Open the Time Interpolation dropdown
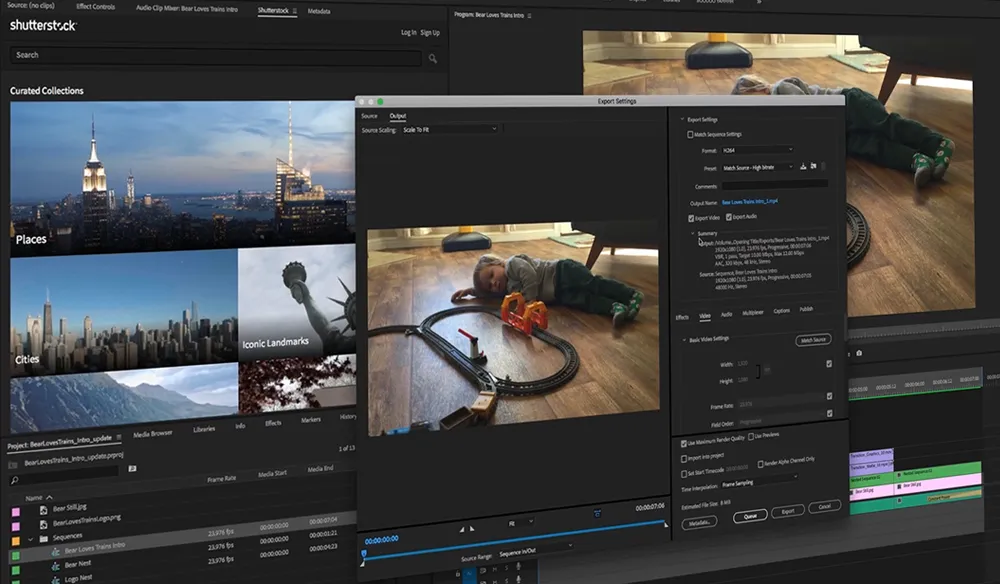Screen dimensions: 1000x584 tap(759, 481)
